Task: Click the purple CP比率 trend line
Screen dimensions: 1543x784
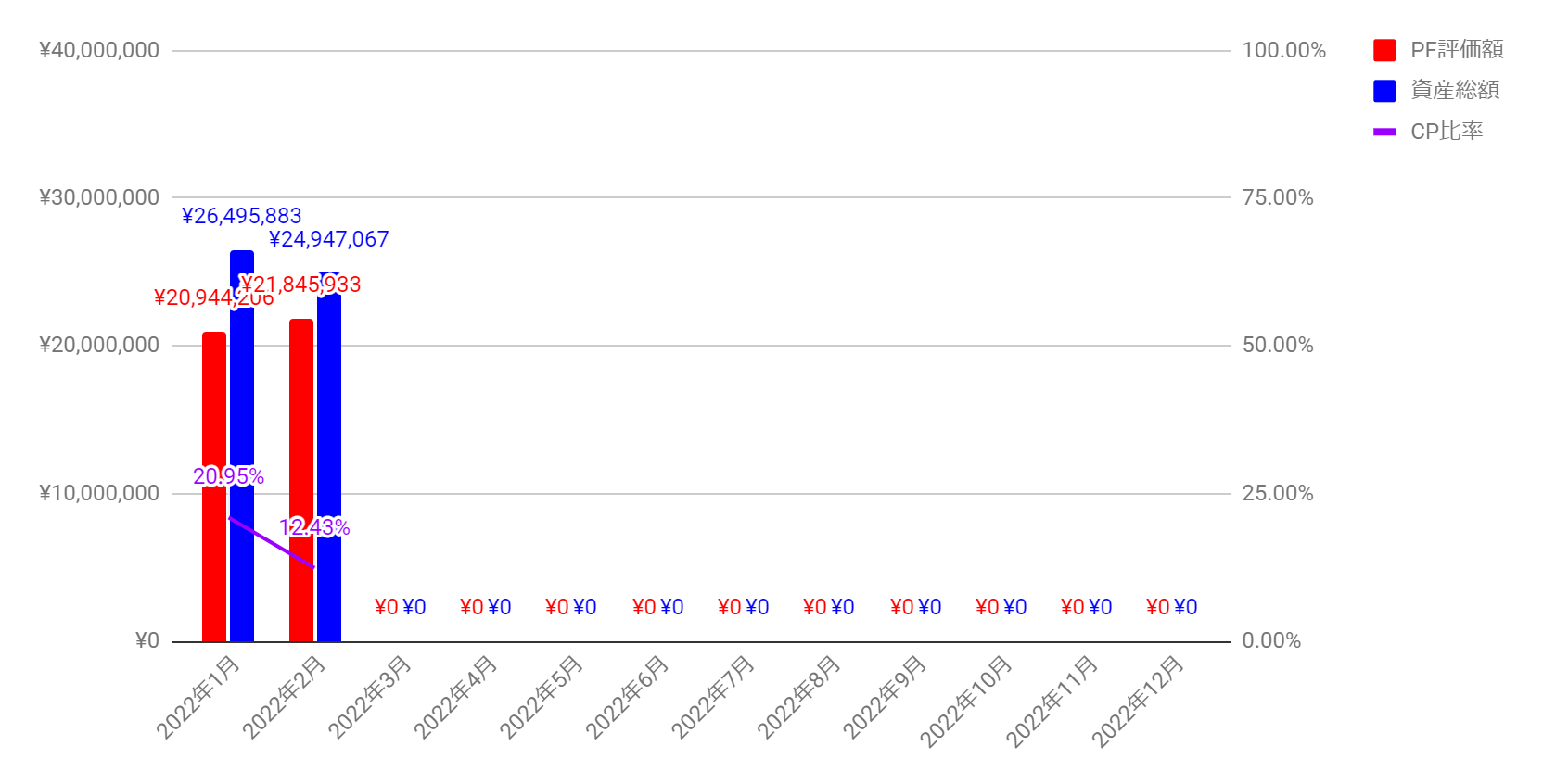Action: pyautogui.click(x=271, y=542)
